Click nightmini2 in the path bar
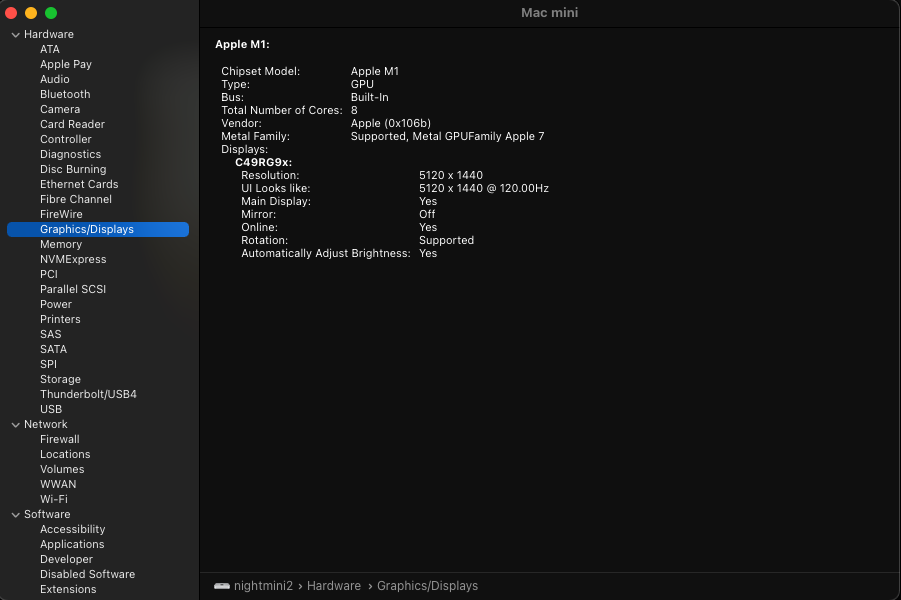The image size is (901, 600). pyautogui.click(x=263, y=586)
